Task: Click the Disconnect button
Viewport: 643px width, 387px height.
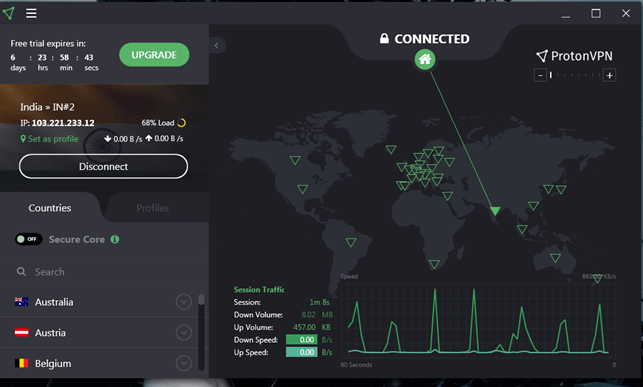Action: [x=103, y=166]
